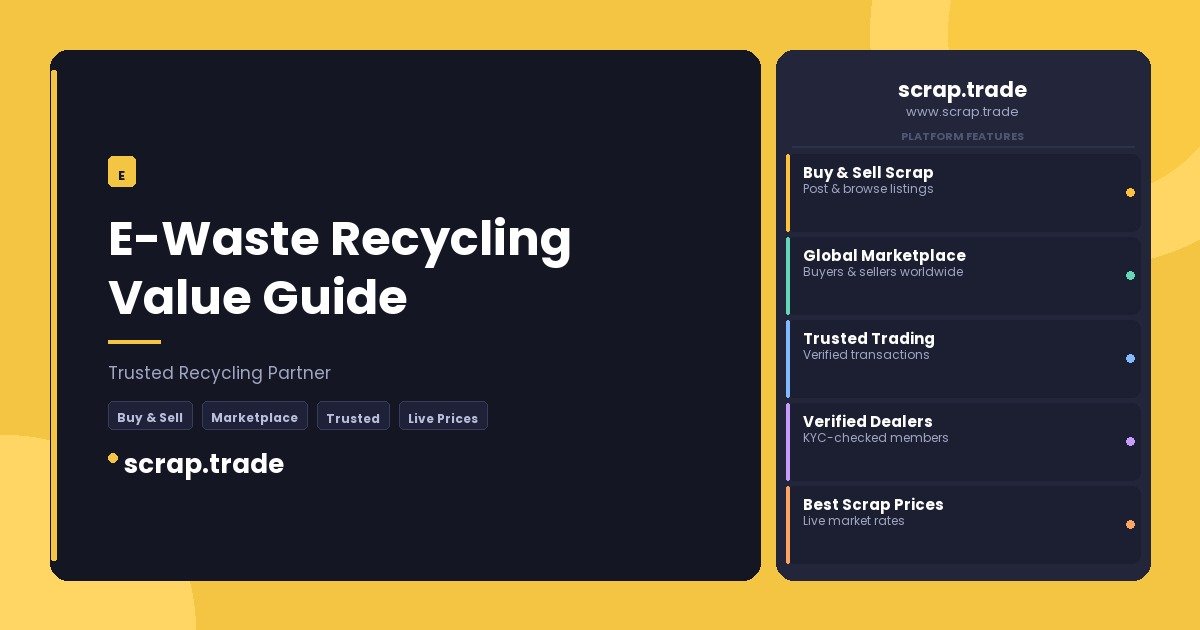The height and width of the screenshot is (630, 1200).
Task: Click the green dot on Global Marketplace
Action: [x=1130, y=276]
